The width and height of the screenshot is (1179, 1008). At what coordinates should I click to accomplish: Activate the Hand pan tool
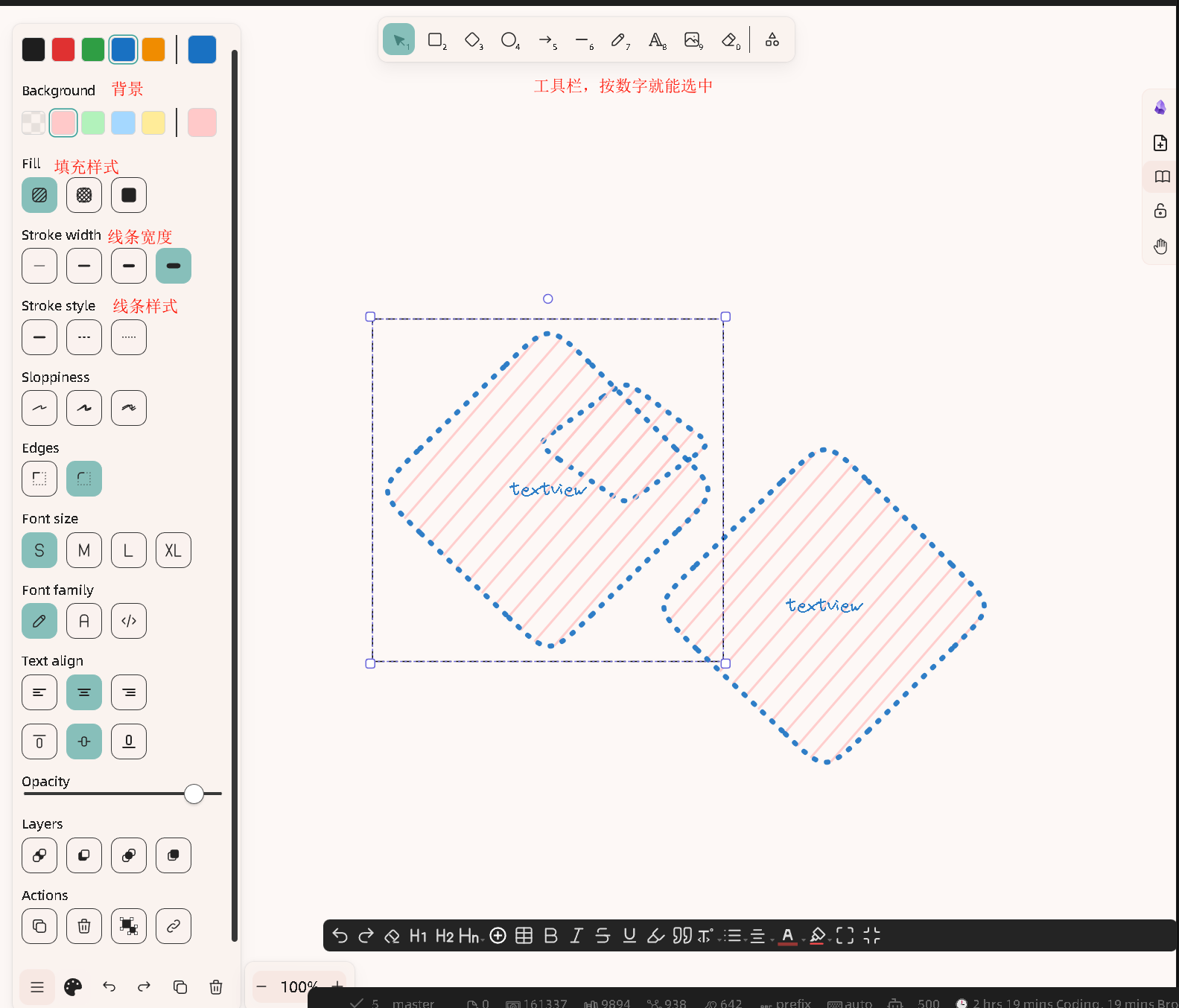click(x=1160, y=246)
